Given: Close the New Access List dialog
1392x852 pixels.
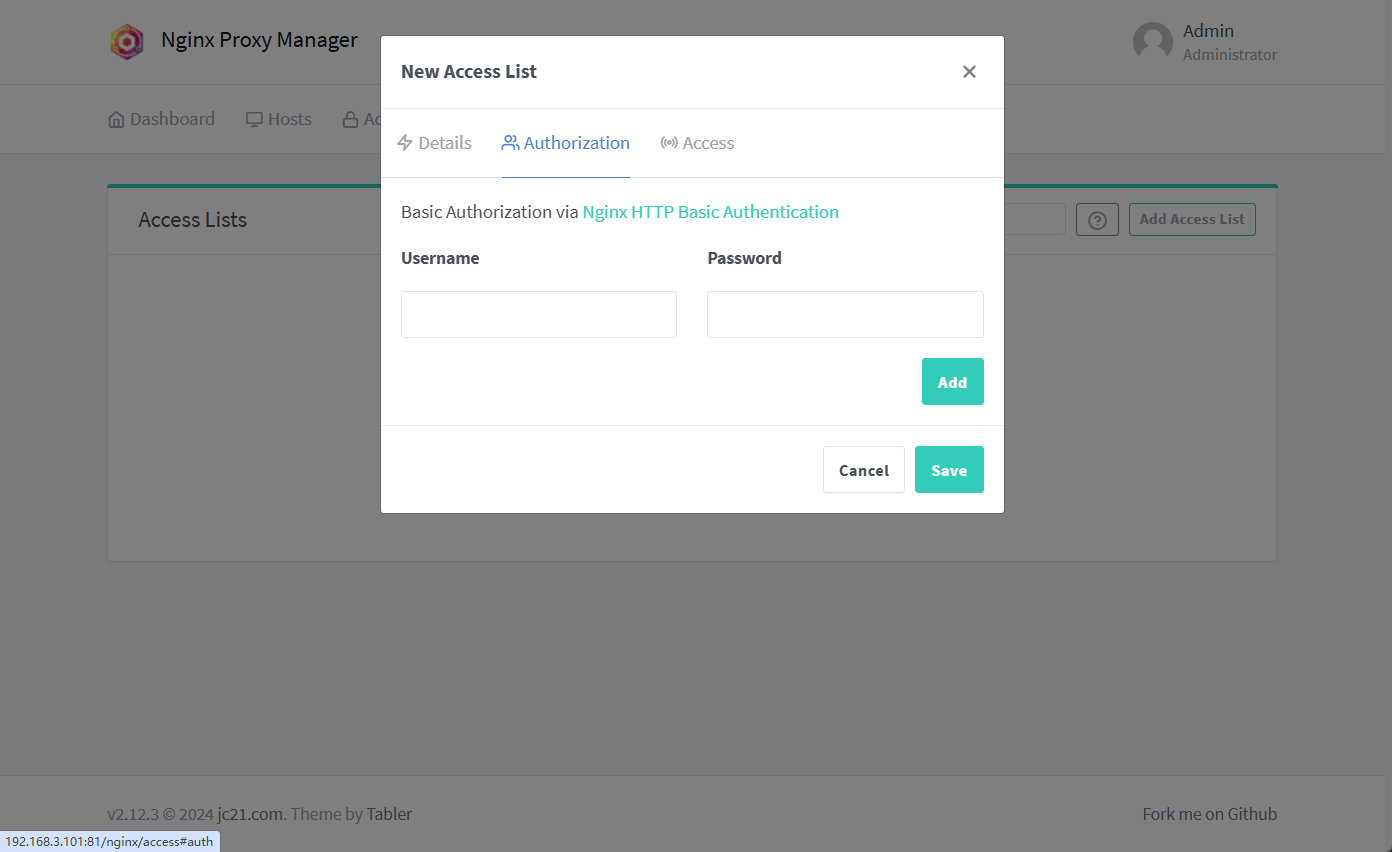Looking at the screenshot, I should (x=969, y=72).
